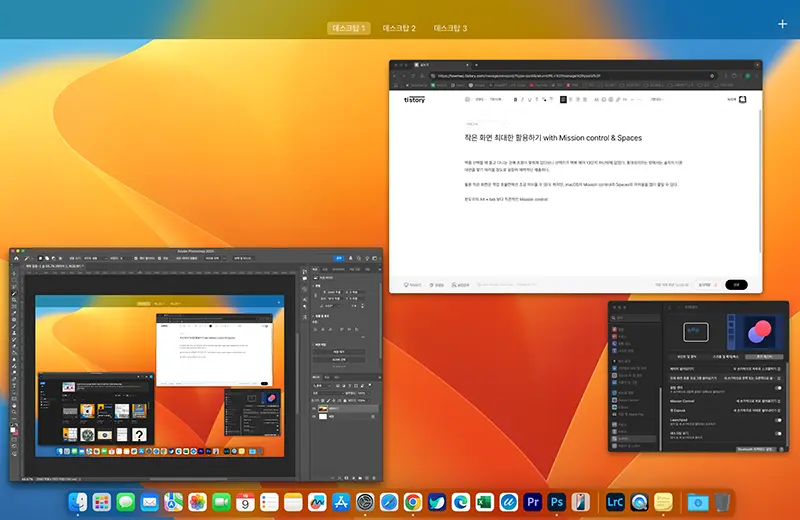The height and width of the screenshot is (520, 800).
Task: Open the swipe between pages dropdown
Action: pos(757,368)
